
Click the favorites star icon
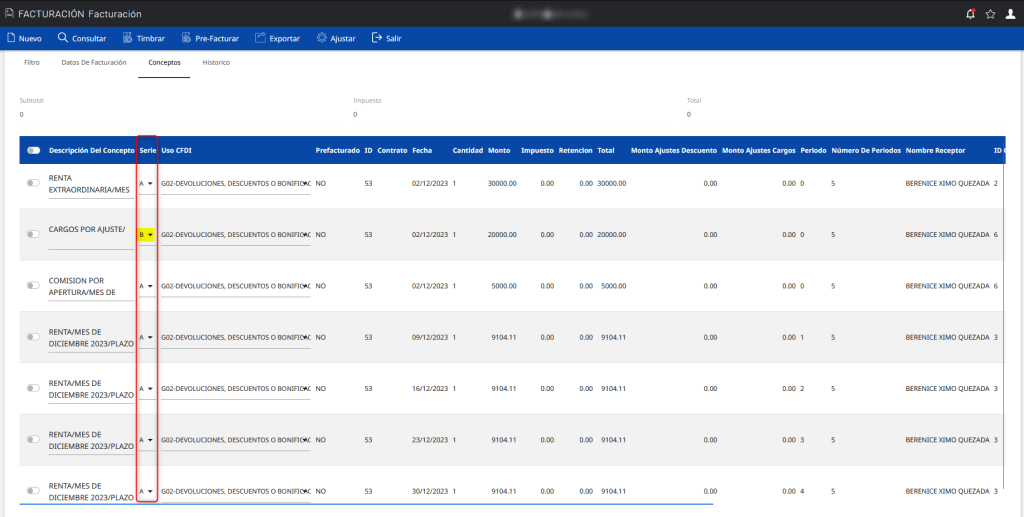pos(990,14)
